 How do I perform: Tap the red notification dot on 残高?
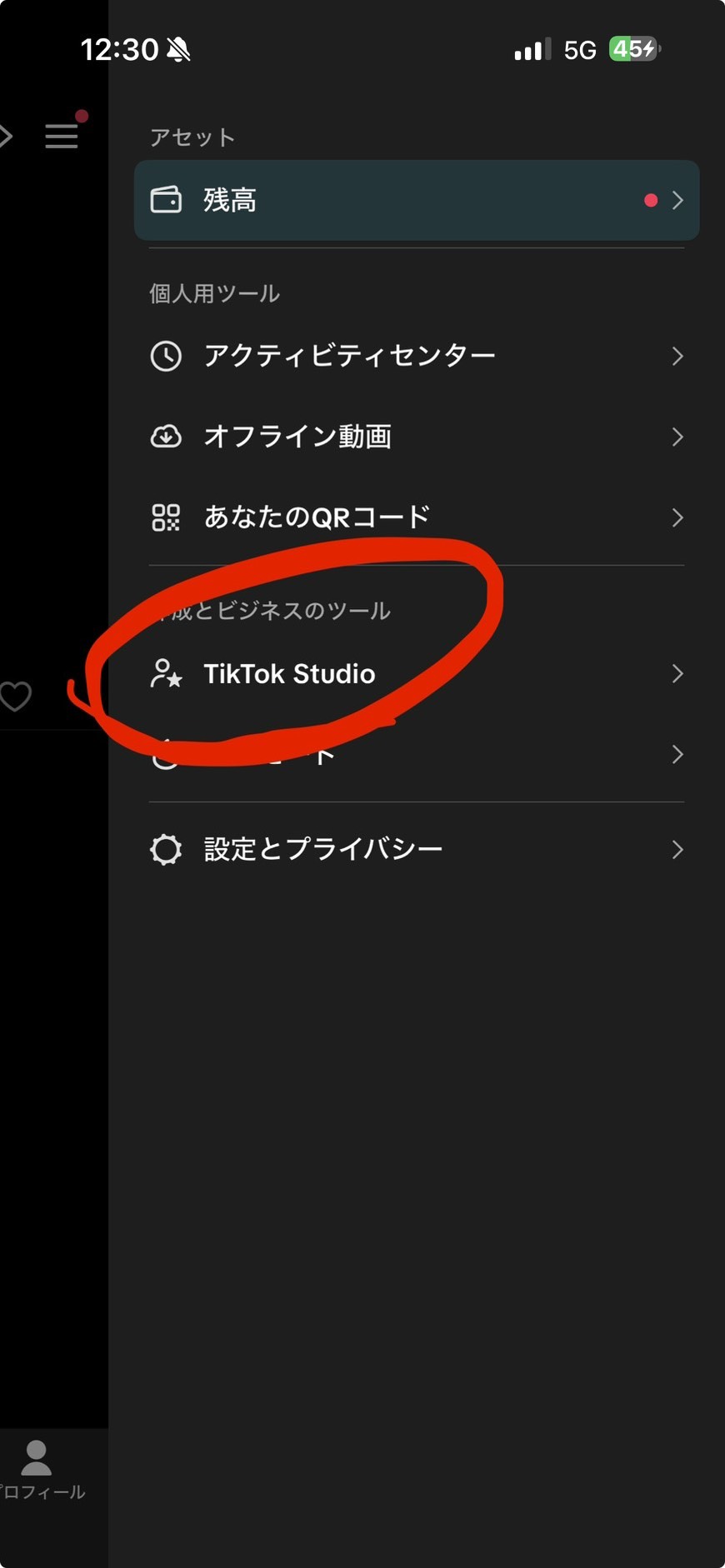tap(651, 200)
